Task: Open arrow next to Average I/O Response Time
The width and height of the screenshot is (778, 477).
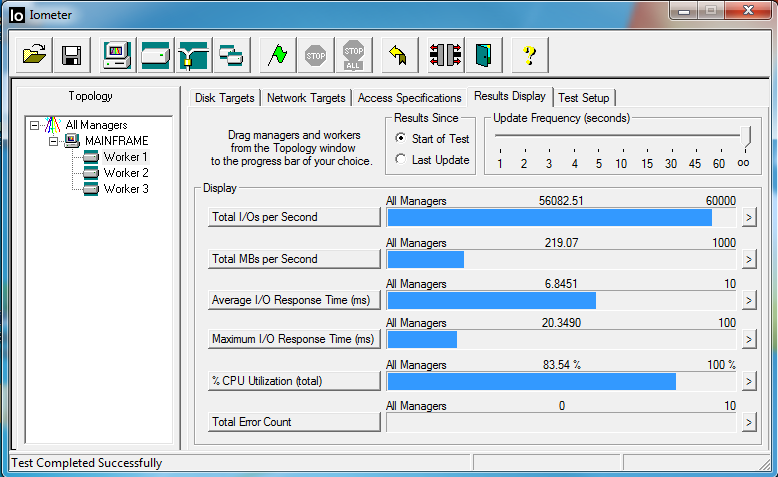Action: point(749,300)
